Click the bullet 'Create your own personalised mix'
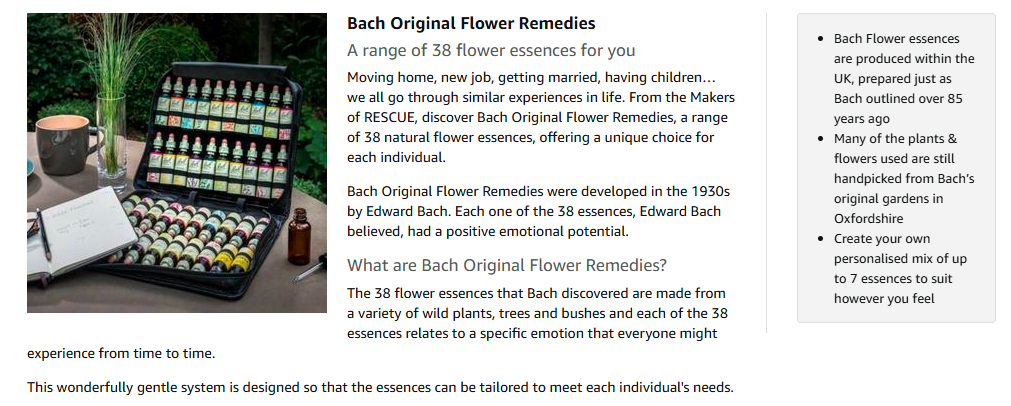 pos(900,269)
